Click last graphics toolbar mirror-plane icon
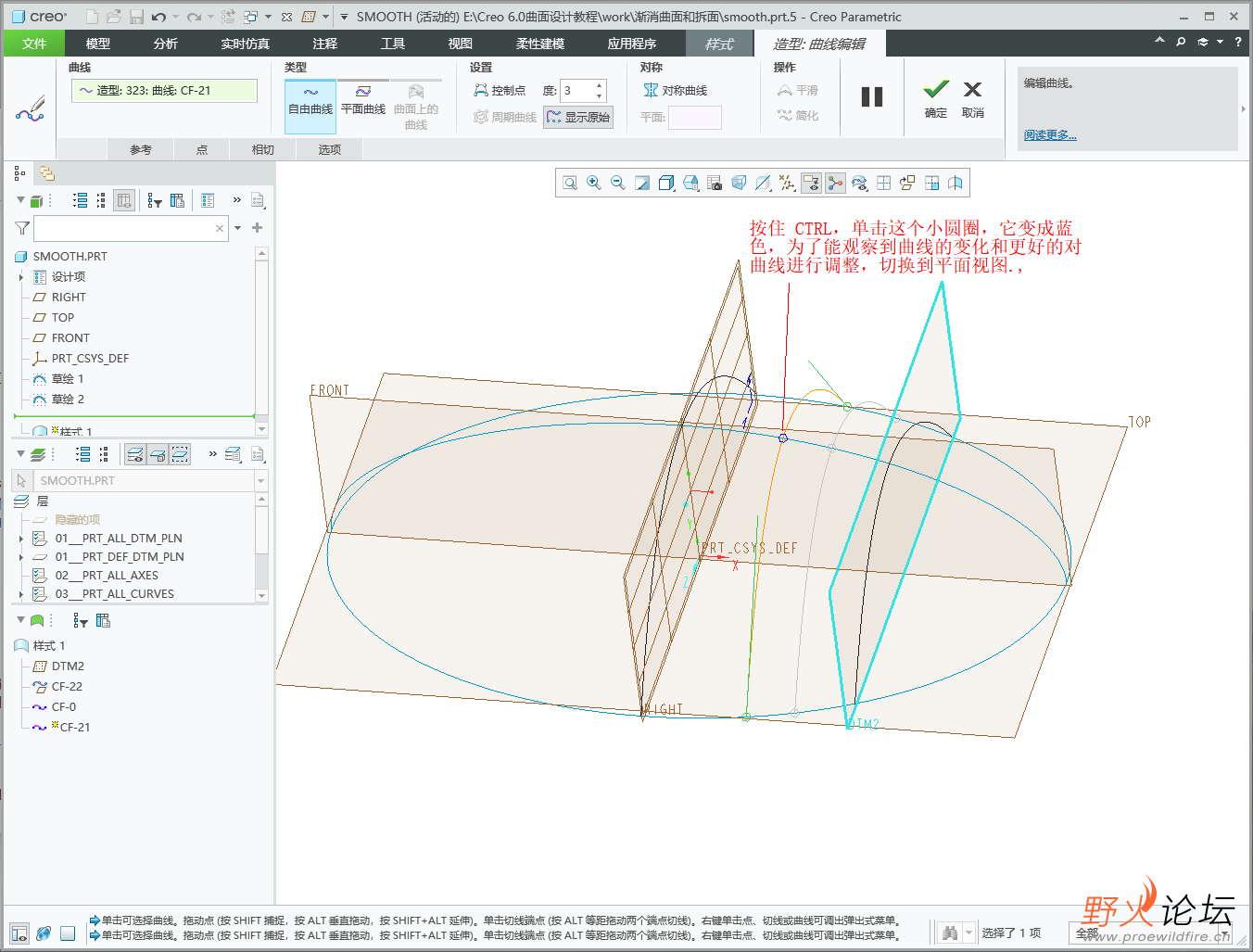This screenshot has height=952, width=1253. coord(956,183)
